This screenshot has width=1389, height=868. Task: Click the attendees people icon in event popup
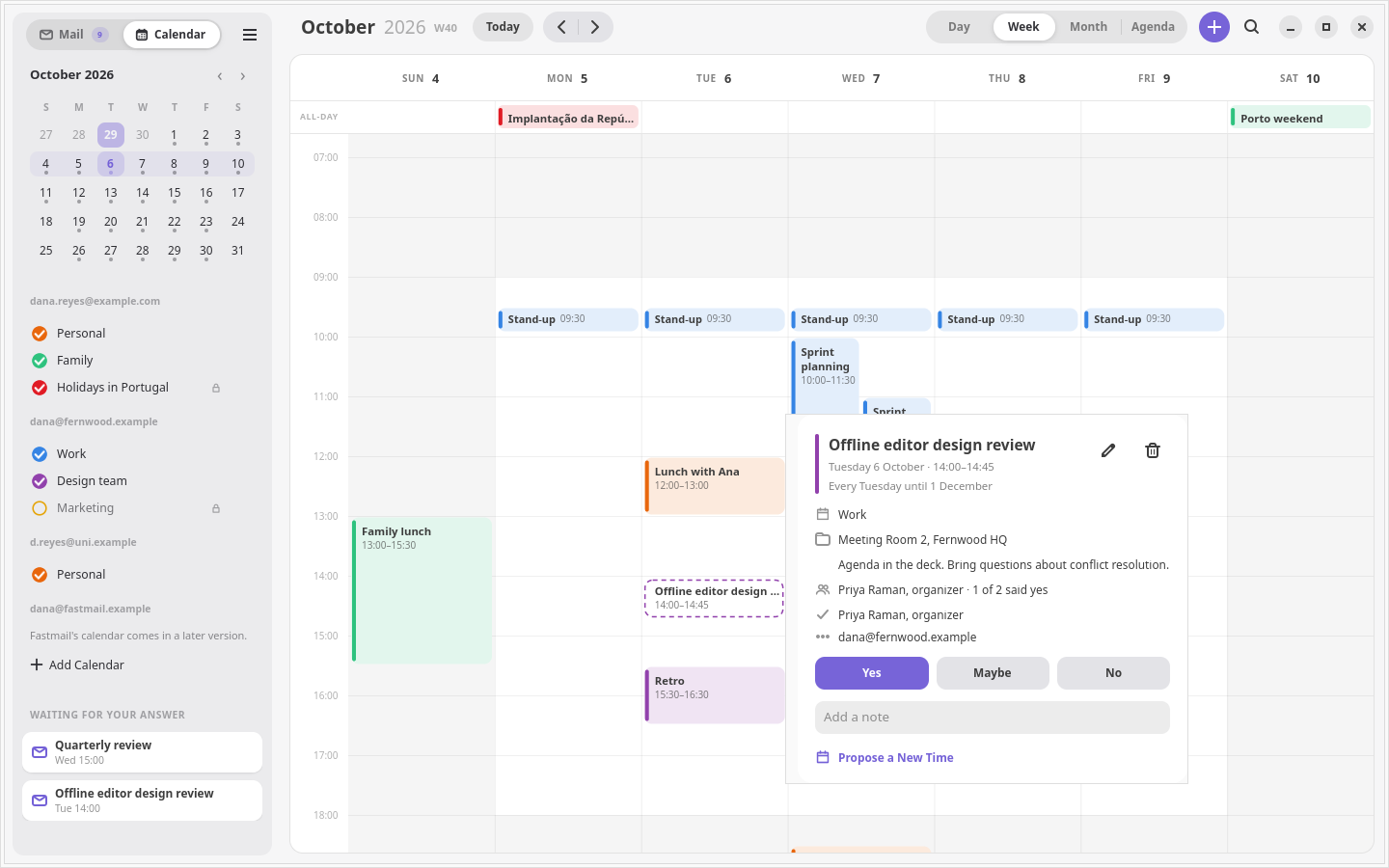(x=823, y=589)
